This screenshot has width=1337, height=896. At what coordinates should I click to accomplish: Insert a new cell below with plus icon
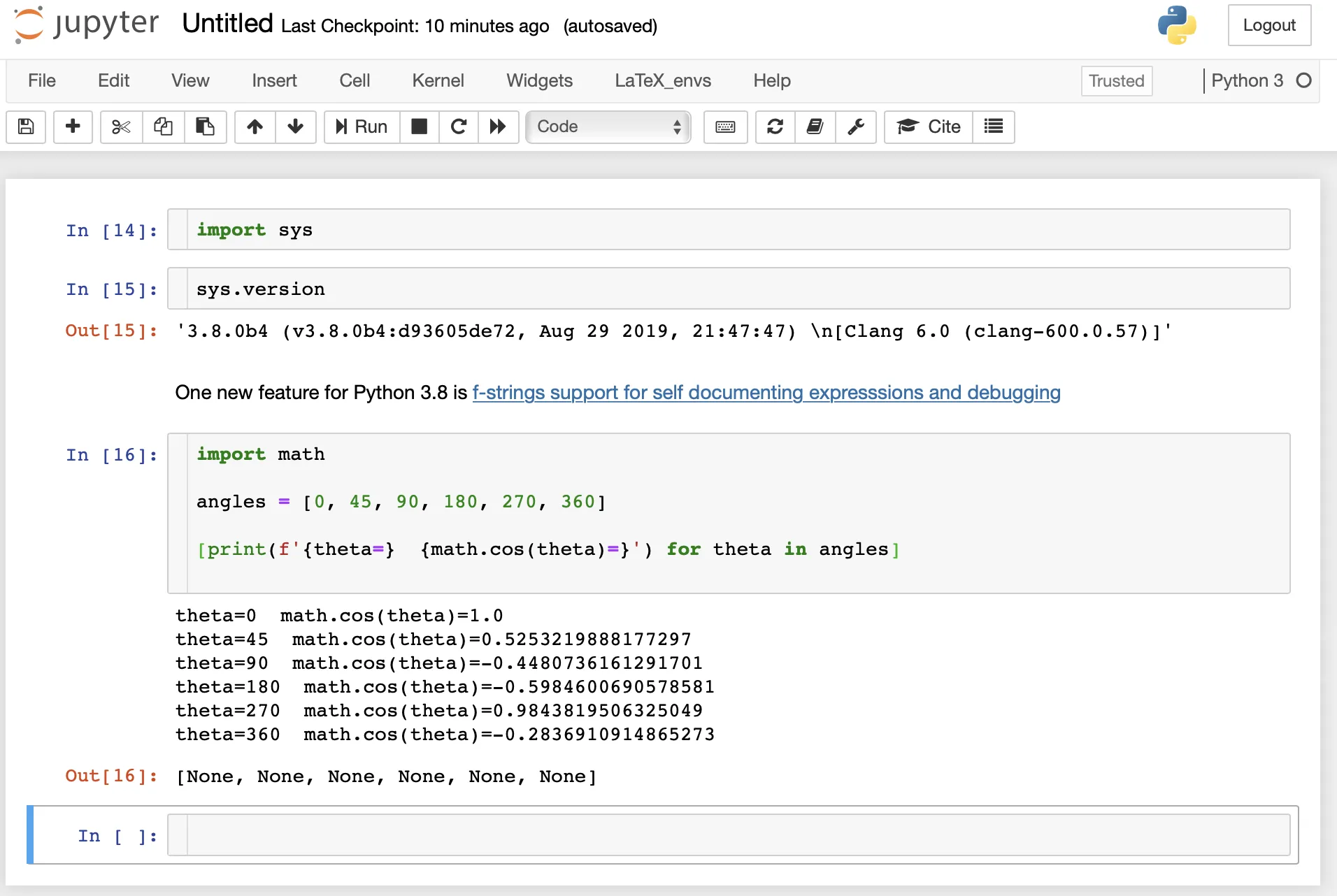(x=73, y=127)
